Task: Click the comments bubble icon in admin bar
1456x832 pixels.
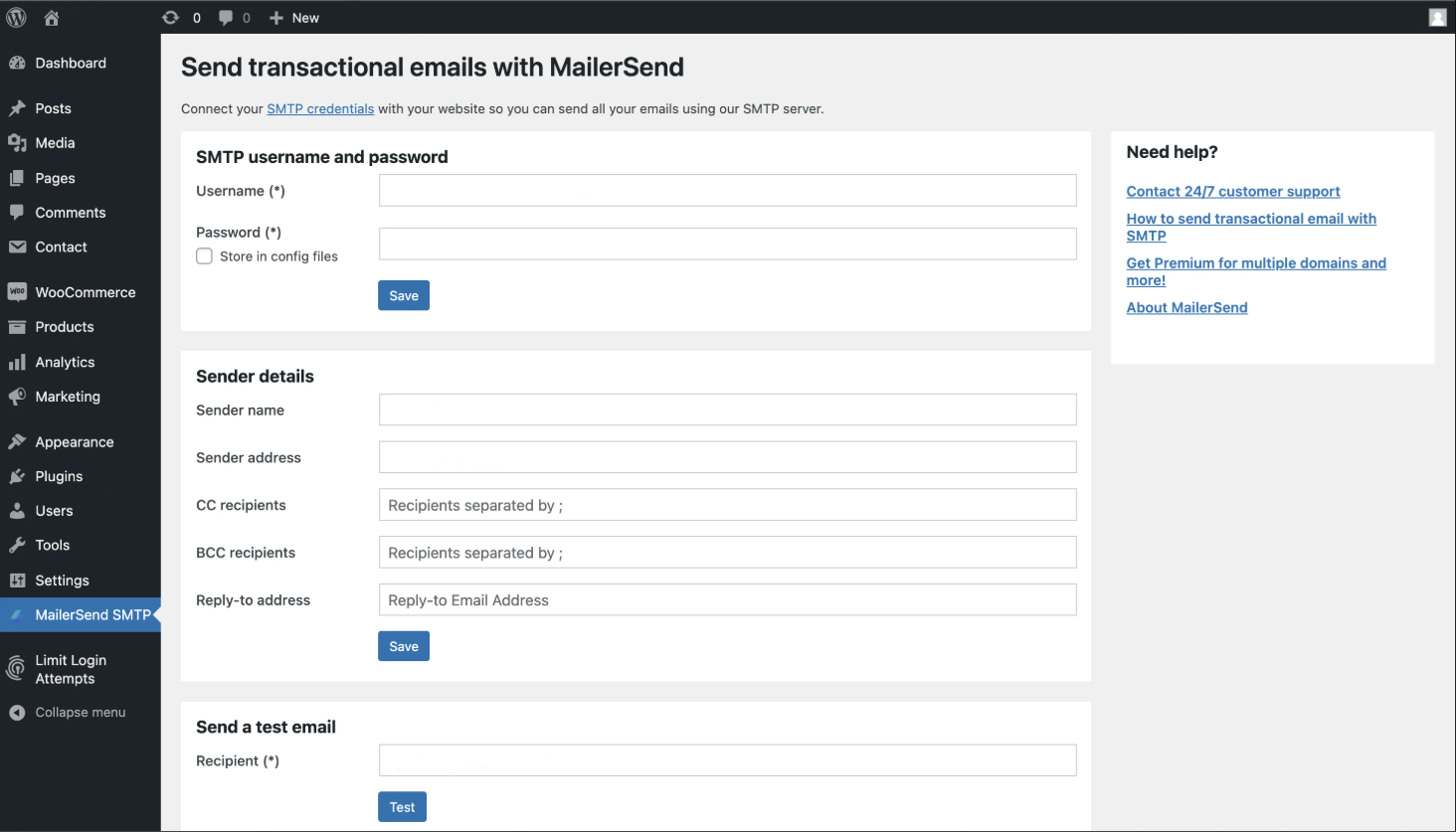Action: (224, 17)
